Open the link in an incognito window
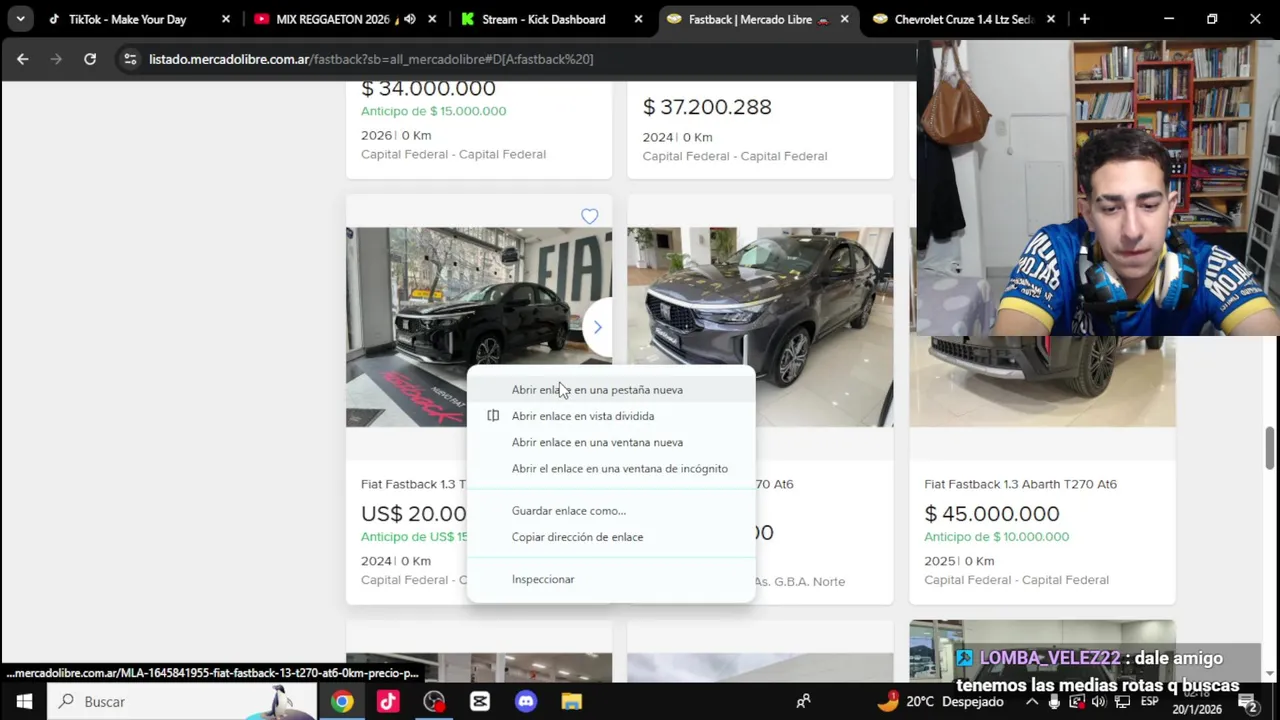The width and height of the screenshot is (1280, 720). [610, 468]
